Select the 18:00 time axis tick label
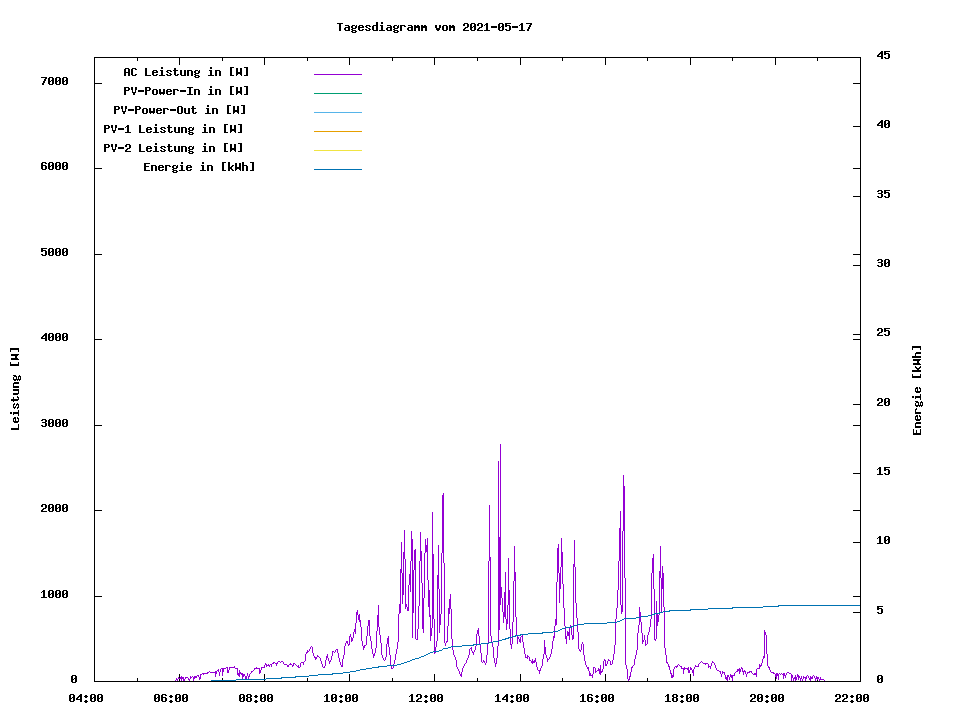This screenshot has width=960, height=720. pos(681,698)
